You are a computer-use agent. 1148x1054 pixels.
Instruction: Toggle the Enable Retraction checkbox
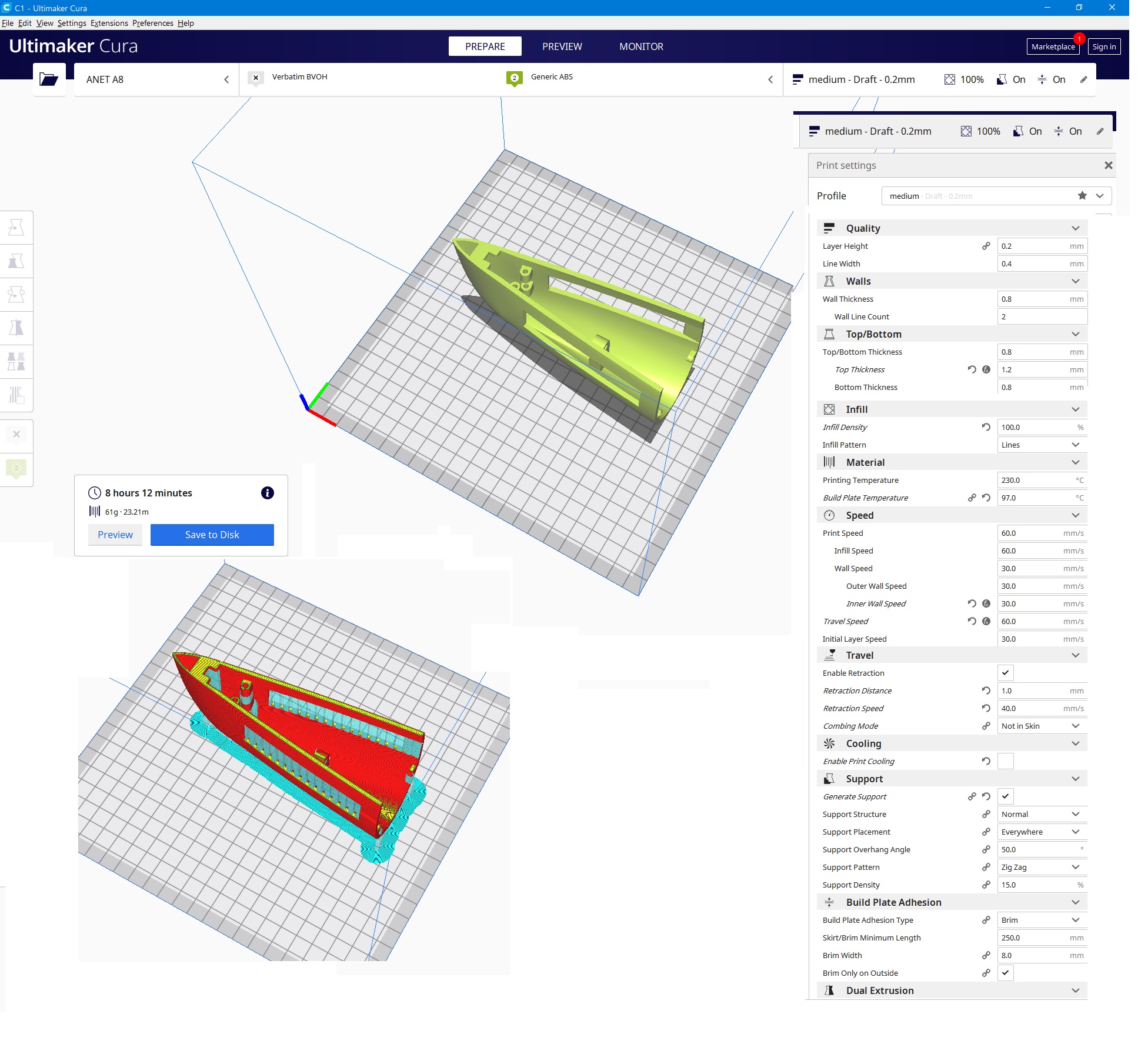1005,673
